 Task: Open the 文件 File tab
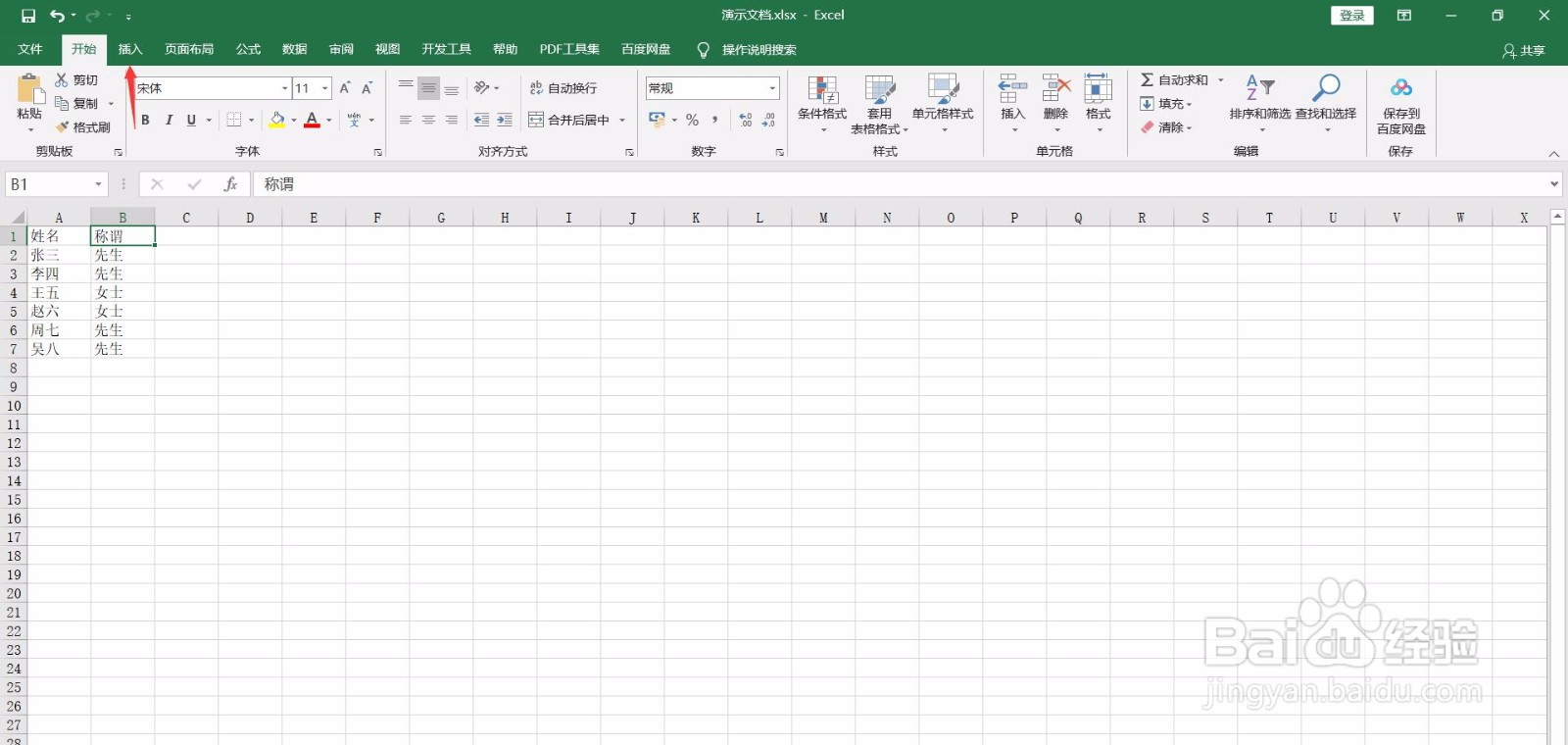tap(30, 49)
